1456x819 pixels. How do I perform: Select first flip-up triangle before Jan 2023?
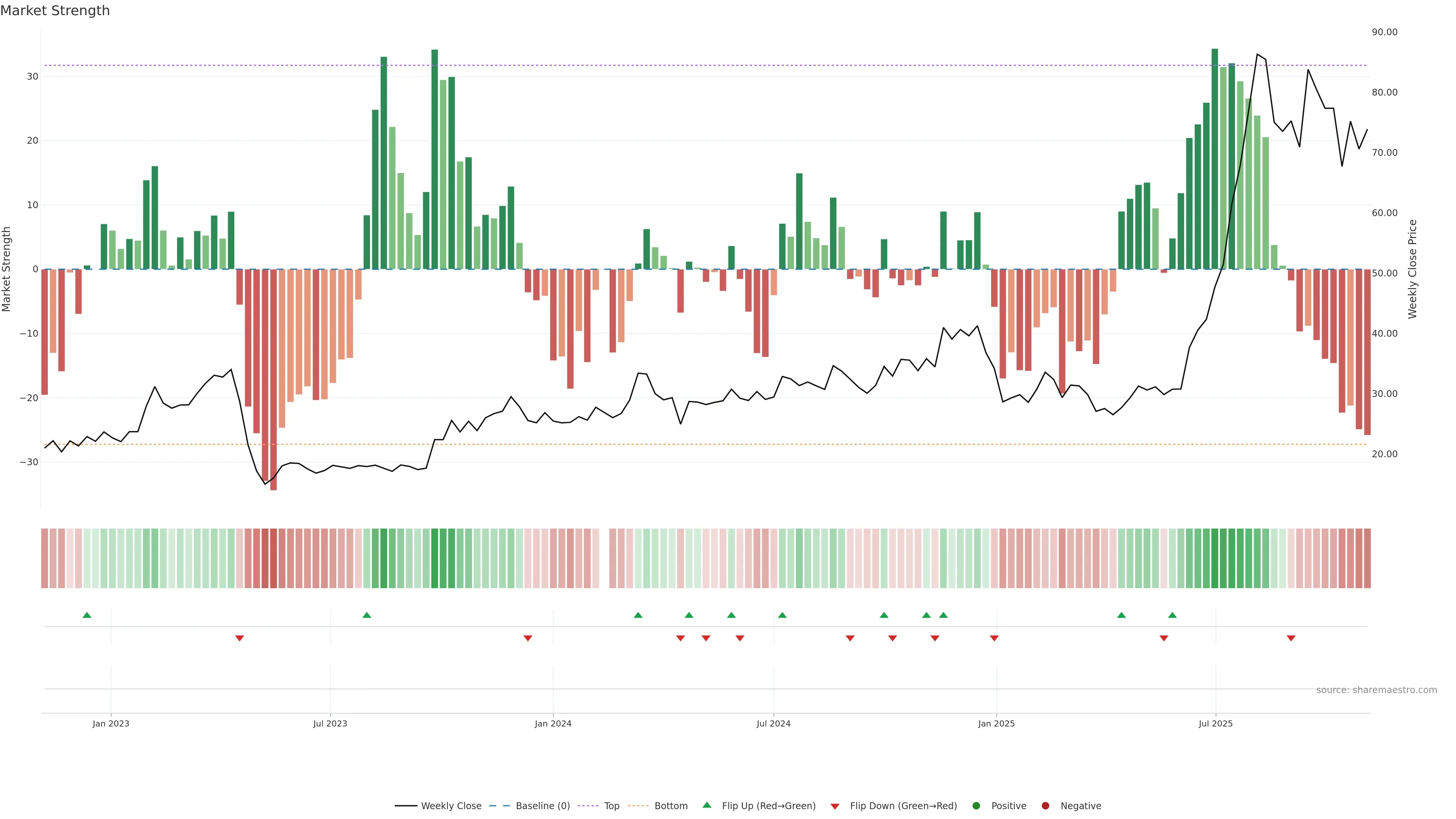click(87, 615)
